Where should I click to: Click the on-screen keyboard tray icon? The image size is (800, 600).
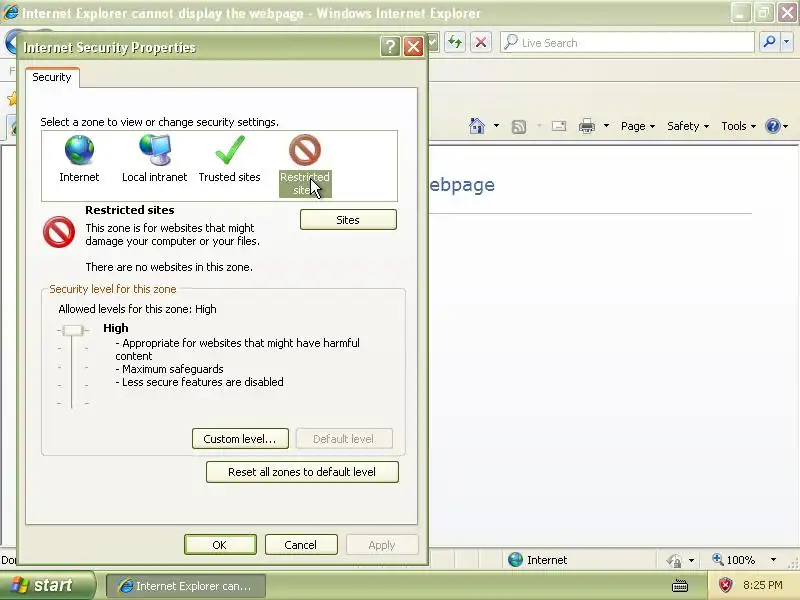point(680,586)
